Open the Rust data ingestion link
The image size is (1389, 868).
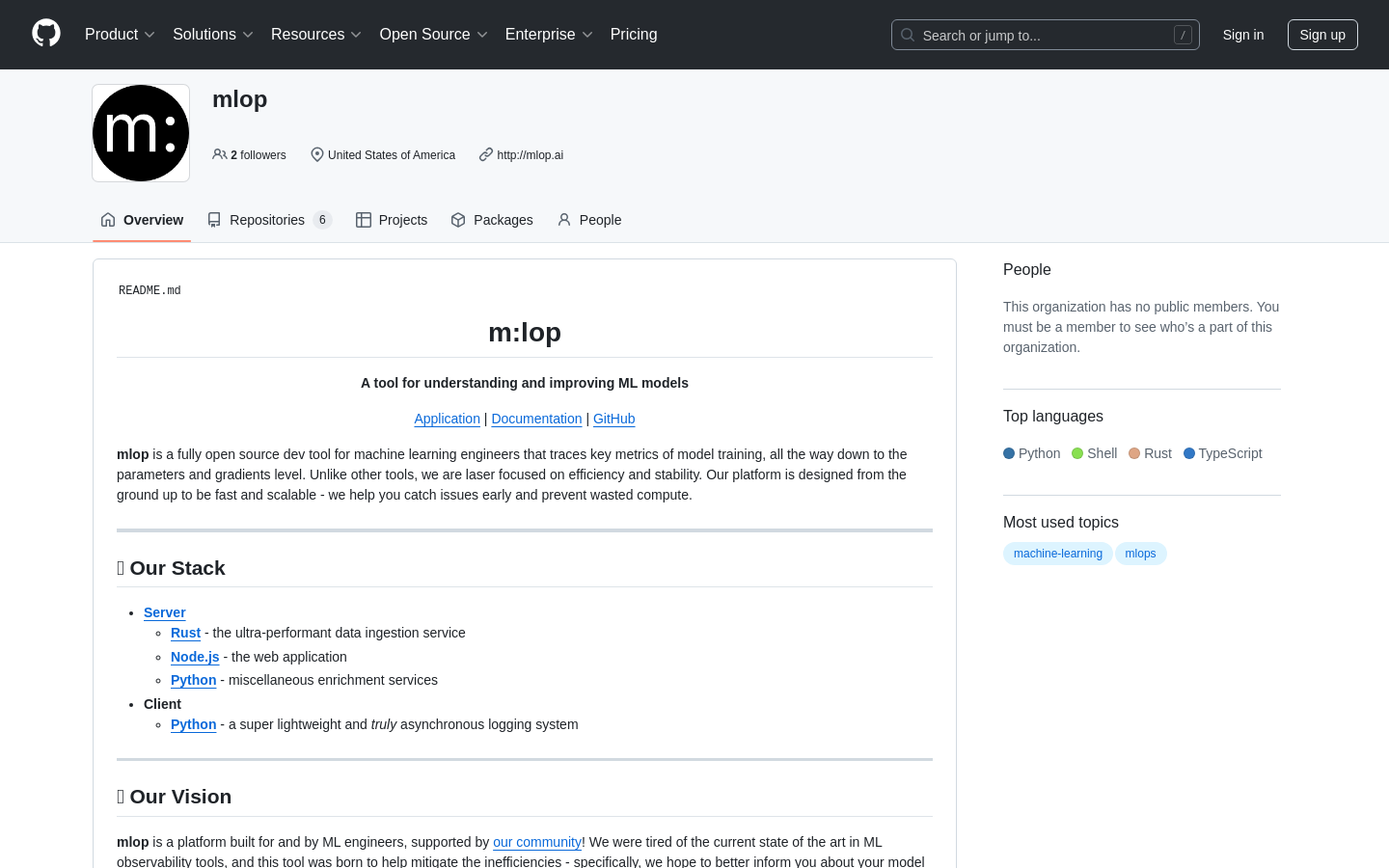[185, 633]
